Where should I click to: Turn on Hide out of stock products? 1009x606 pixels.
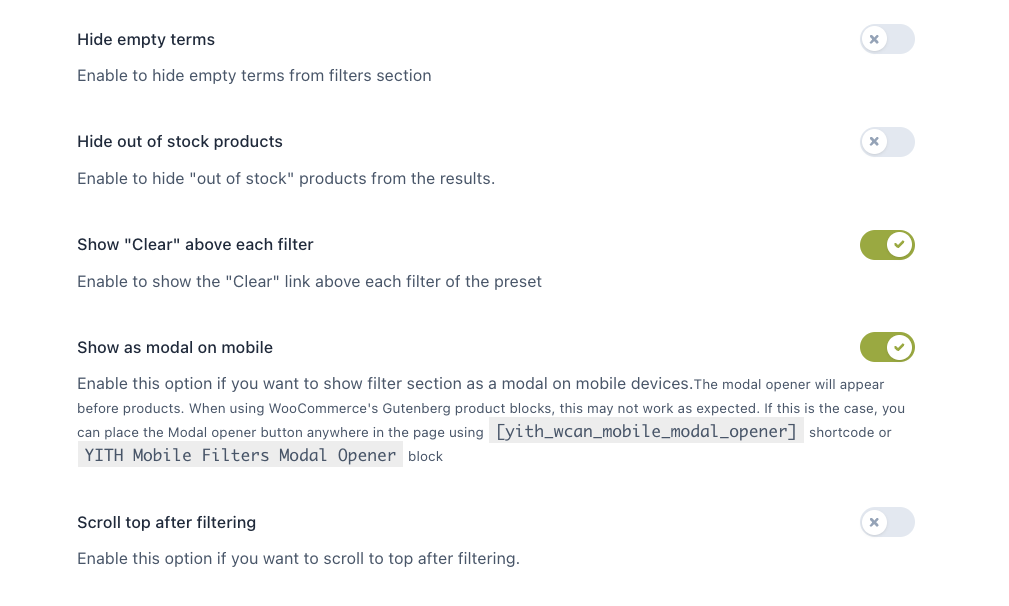(x=887, y=142)
